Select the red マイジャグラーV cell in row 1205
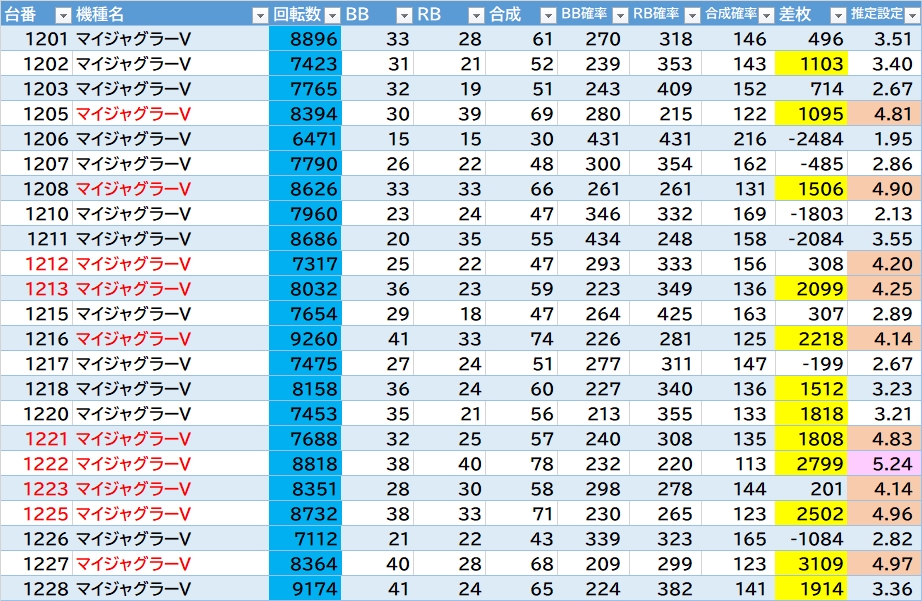The height and width of the screenshot is (601, 922). [133, 114]
